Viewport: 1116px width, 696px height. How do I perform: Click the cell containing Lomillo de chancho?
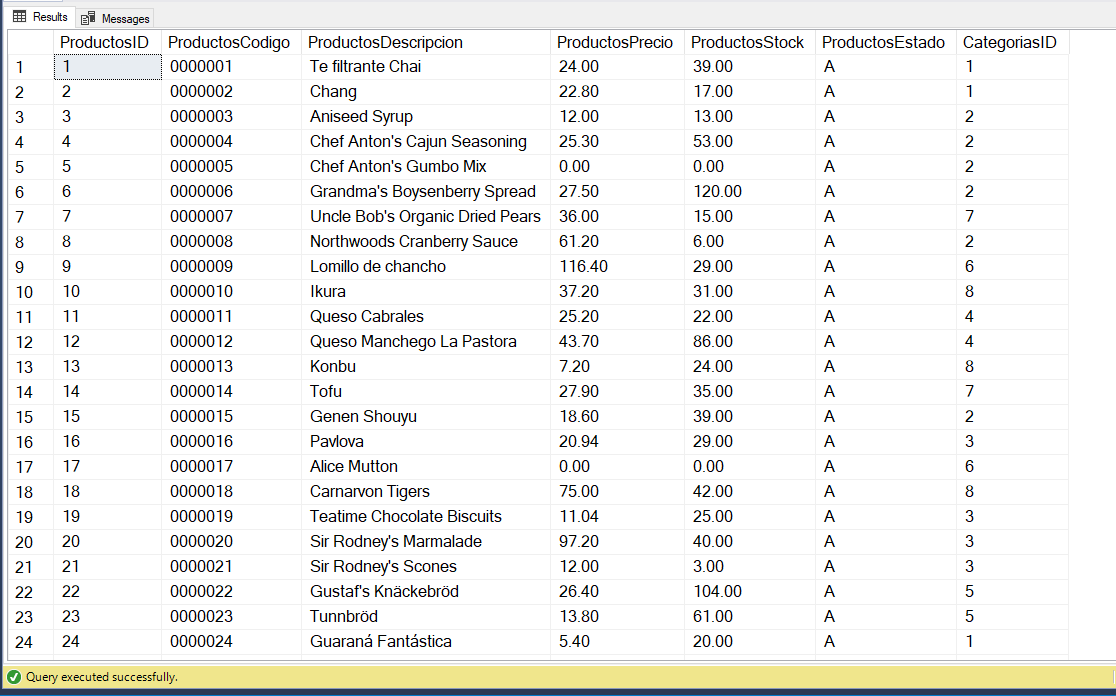click(x=426, y=267)
